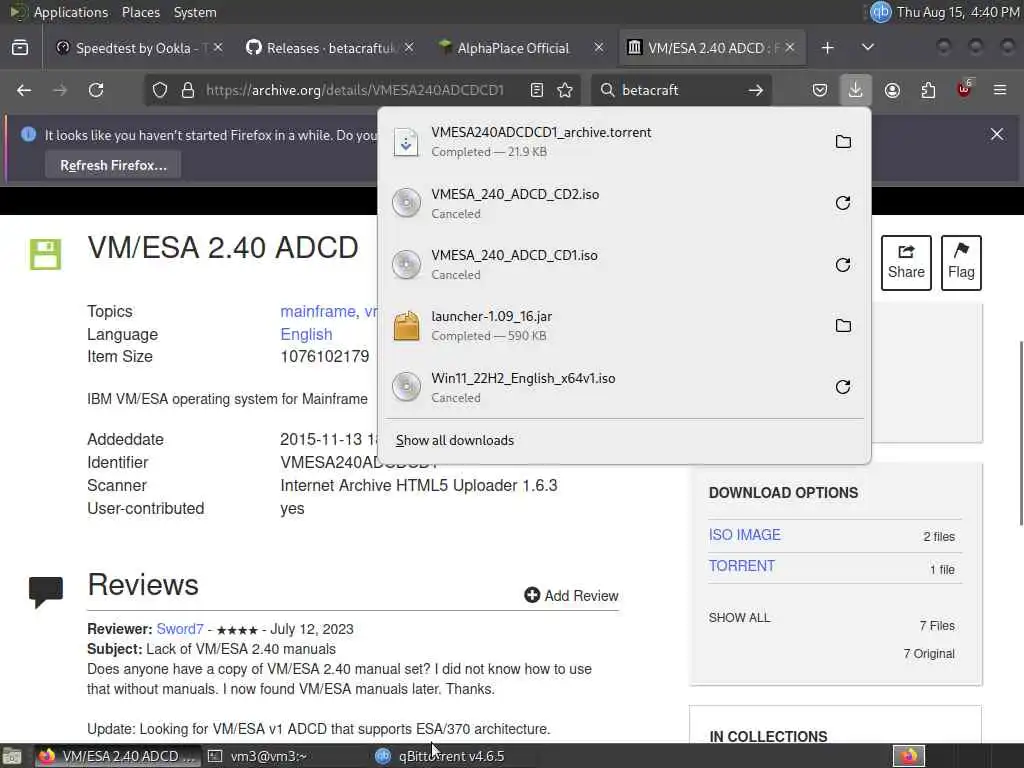The width and height of the screenshot is (1024, 768).
Task: Click the show desktop icon in bottom panel
Action: 12,756
